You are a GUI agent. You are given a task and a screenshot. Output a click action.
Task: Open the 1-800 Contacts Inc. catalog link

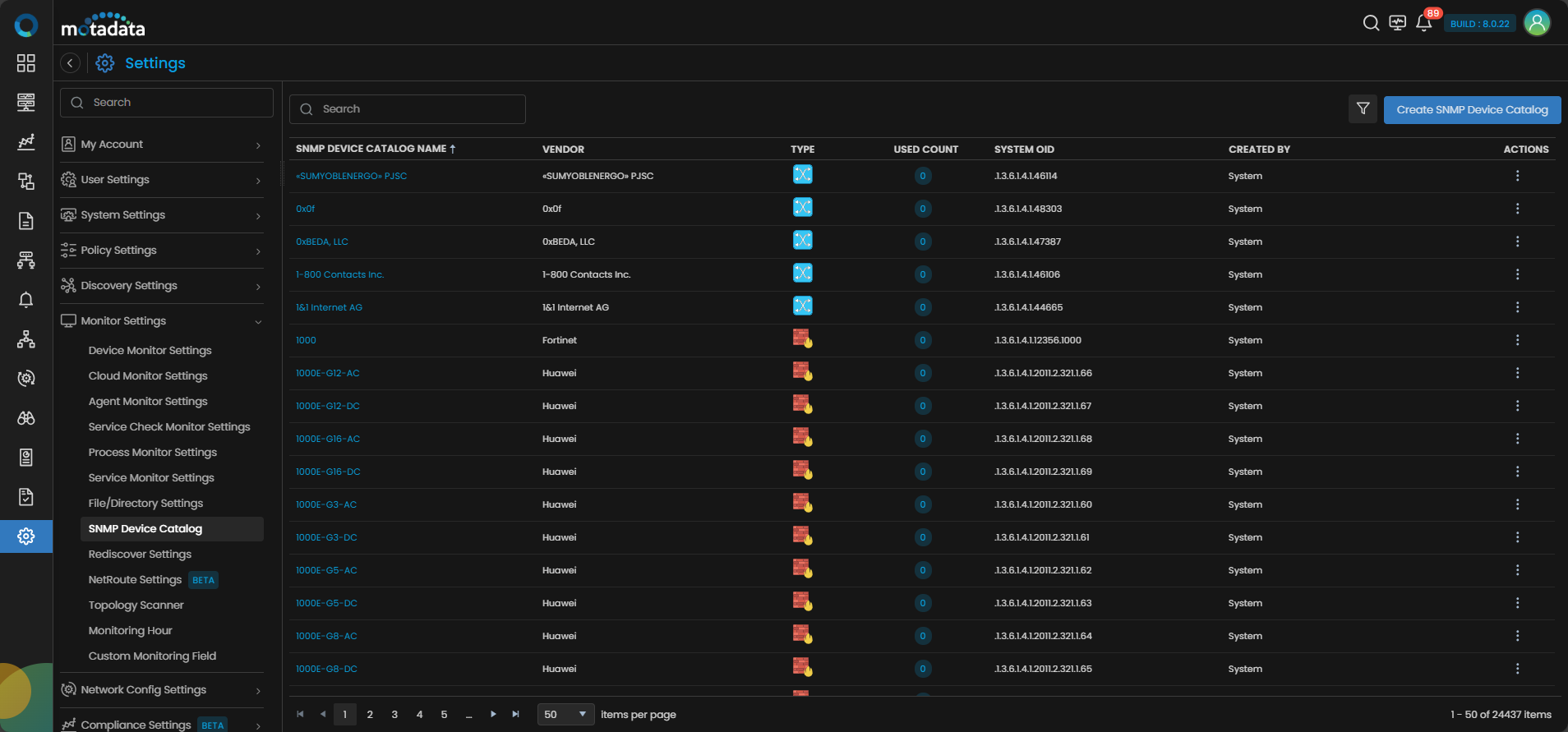[339, 274]
